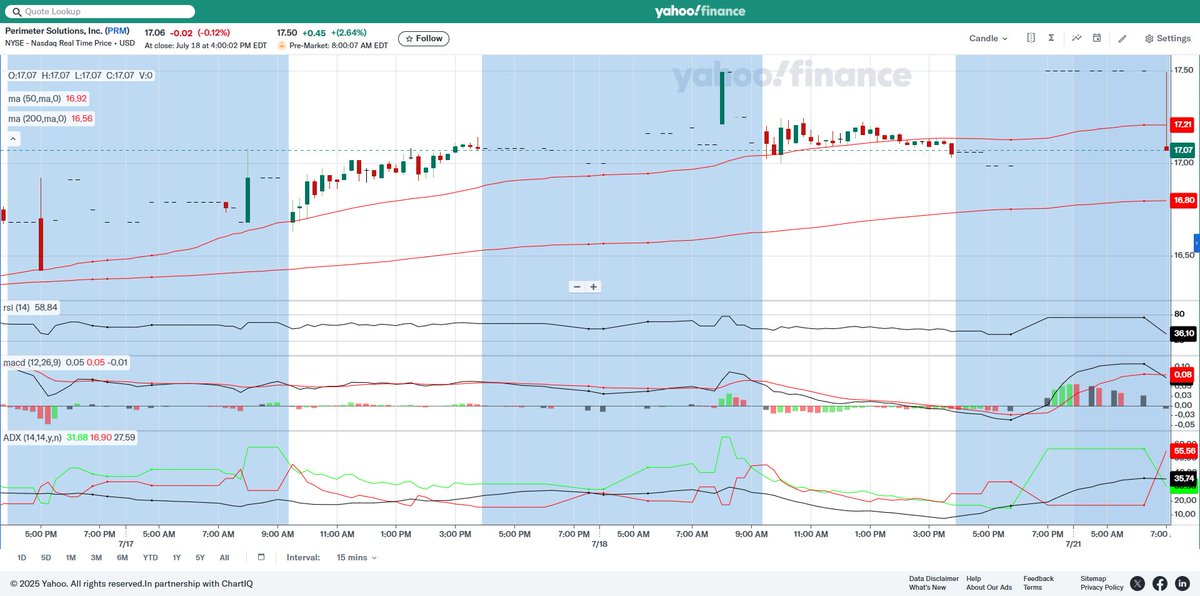Click the calendar events icon in toolbar
This screenshot has height=596, width=1200.
tap(1097, 38)
